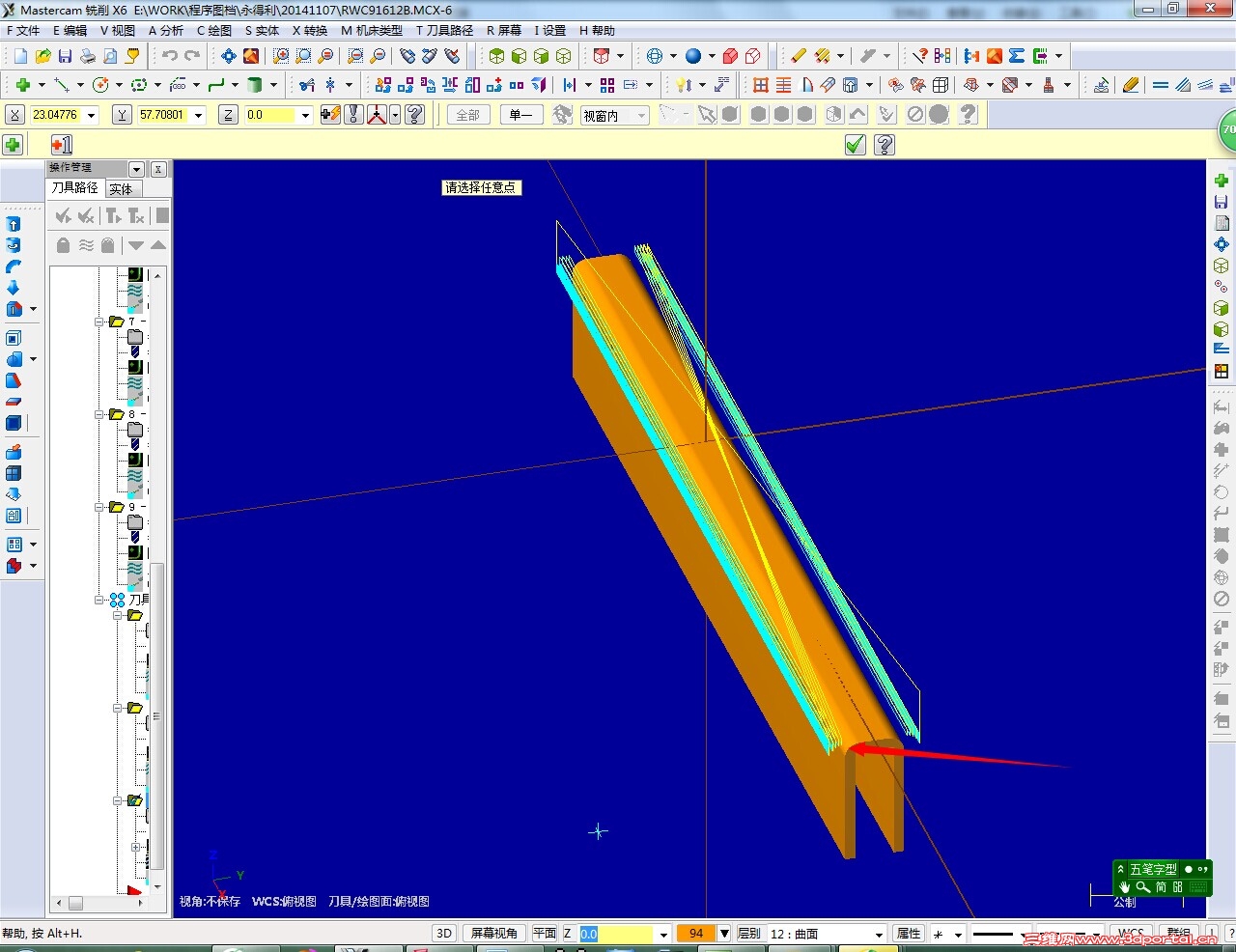Select the shaded blue sphere icon
1236x952 pixels.
[693, 56]
